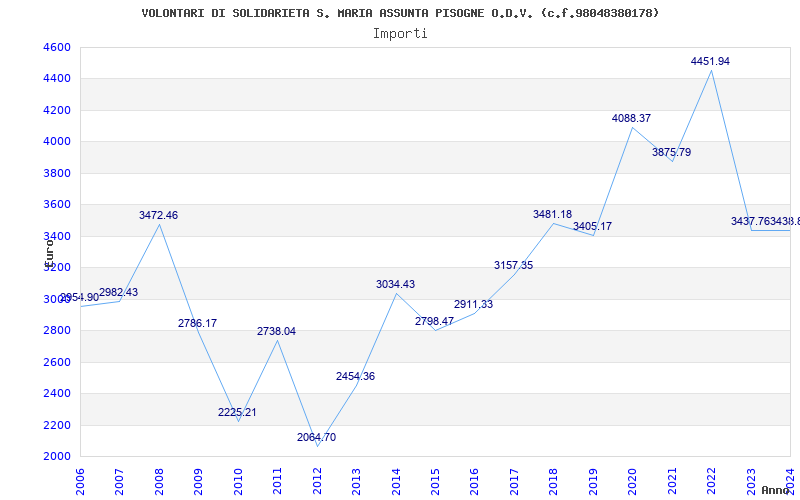Click the peak data label 4451.94
Screen dimensions: 800x500
click(x=710, y=61)
